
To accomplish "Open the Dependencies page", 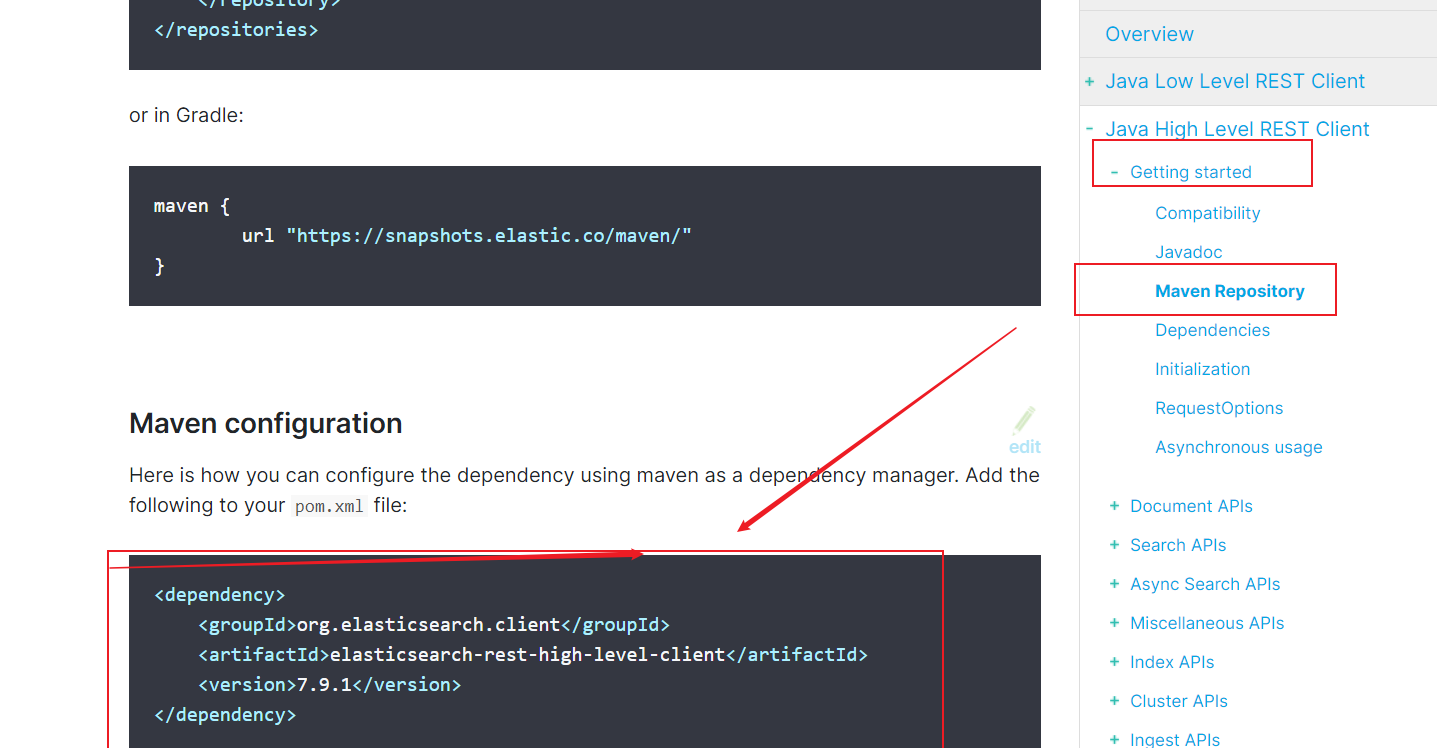I will [1212, 330].
